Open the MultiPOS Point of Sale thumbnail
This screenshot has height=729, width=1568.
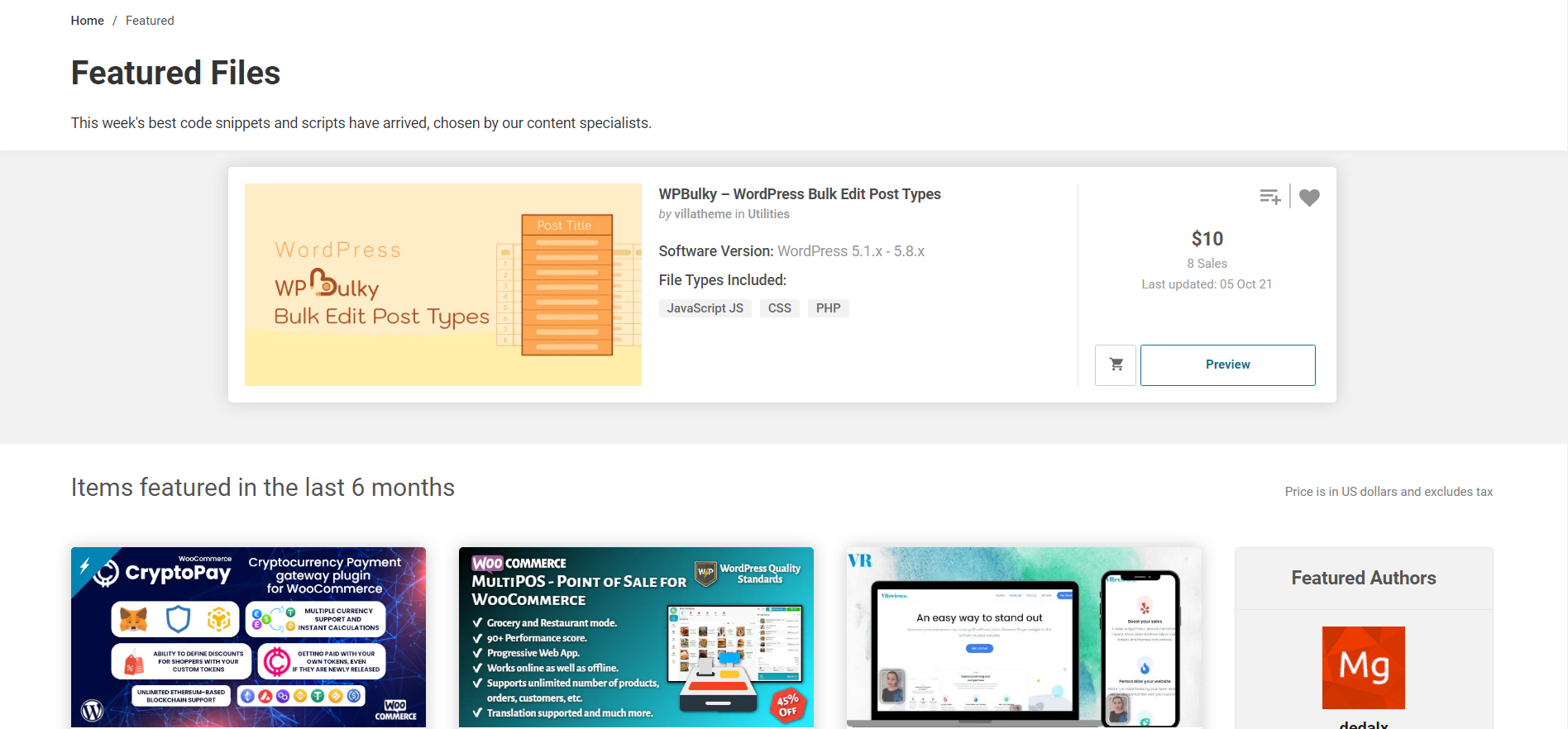[x=636, y=637]
